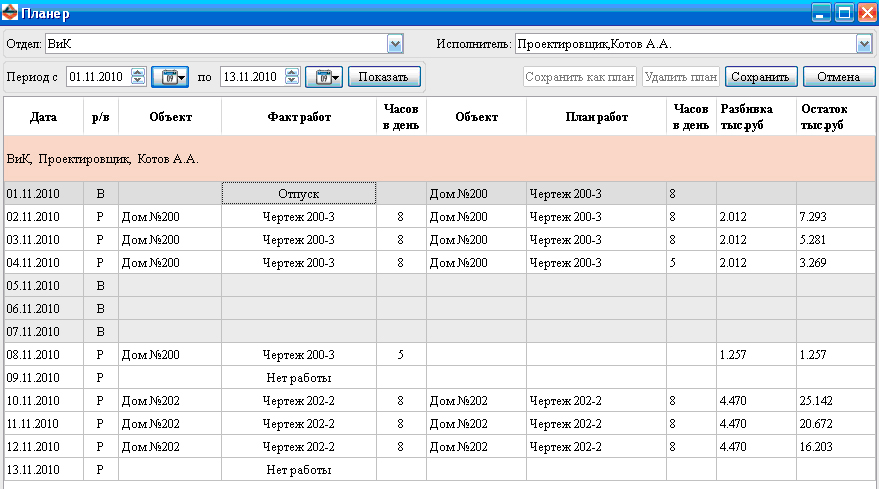Maximize the Планер window
This screenshot has height=489, width=879.
click(x=844, y=13)
